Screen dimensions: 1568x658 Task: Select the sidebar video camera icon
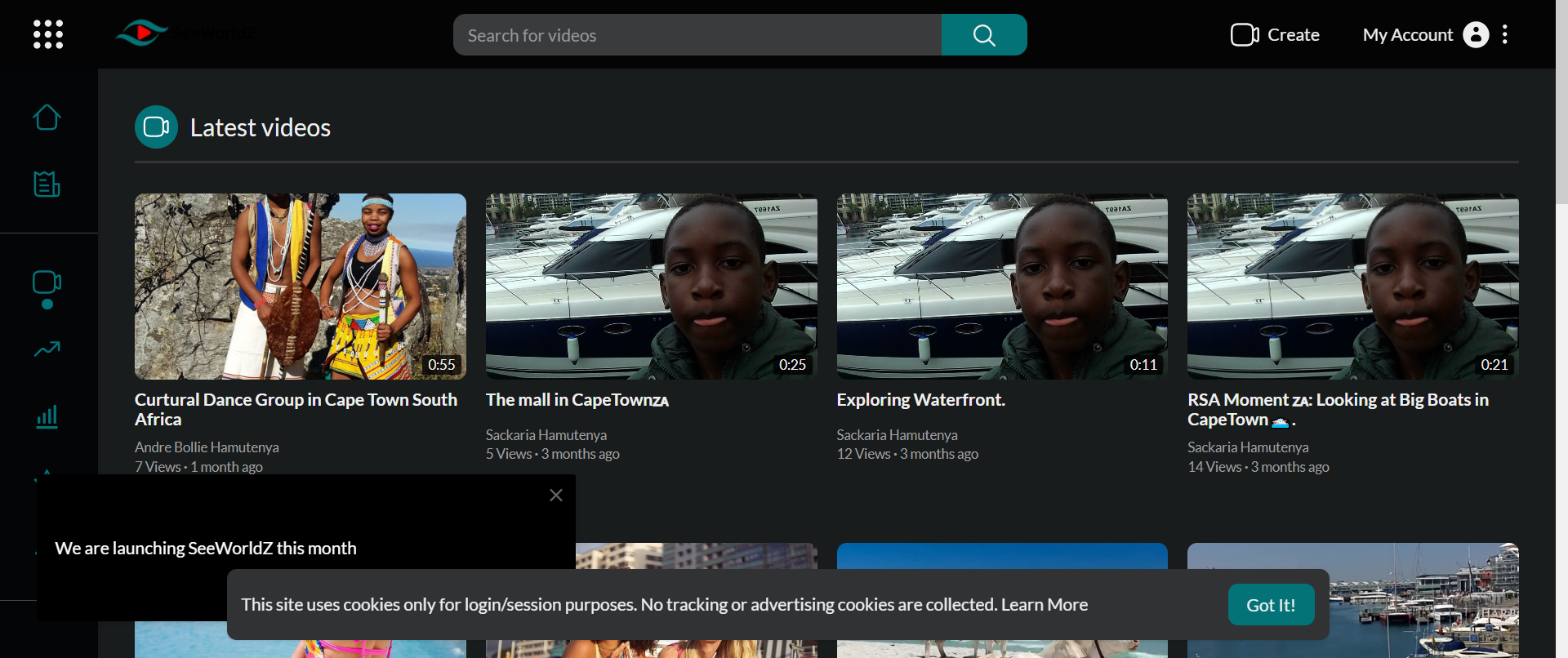point(47,283)
